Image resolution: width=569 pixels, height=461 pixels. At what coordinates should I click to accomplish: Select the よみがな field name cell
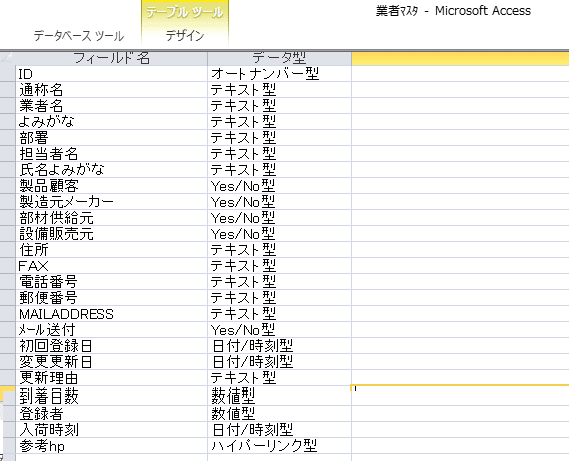(x=111, y=122)
